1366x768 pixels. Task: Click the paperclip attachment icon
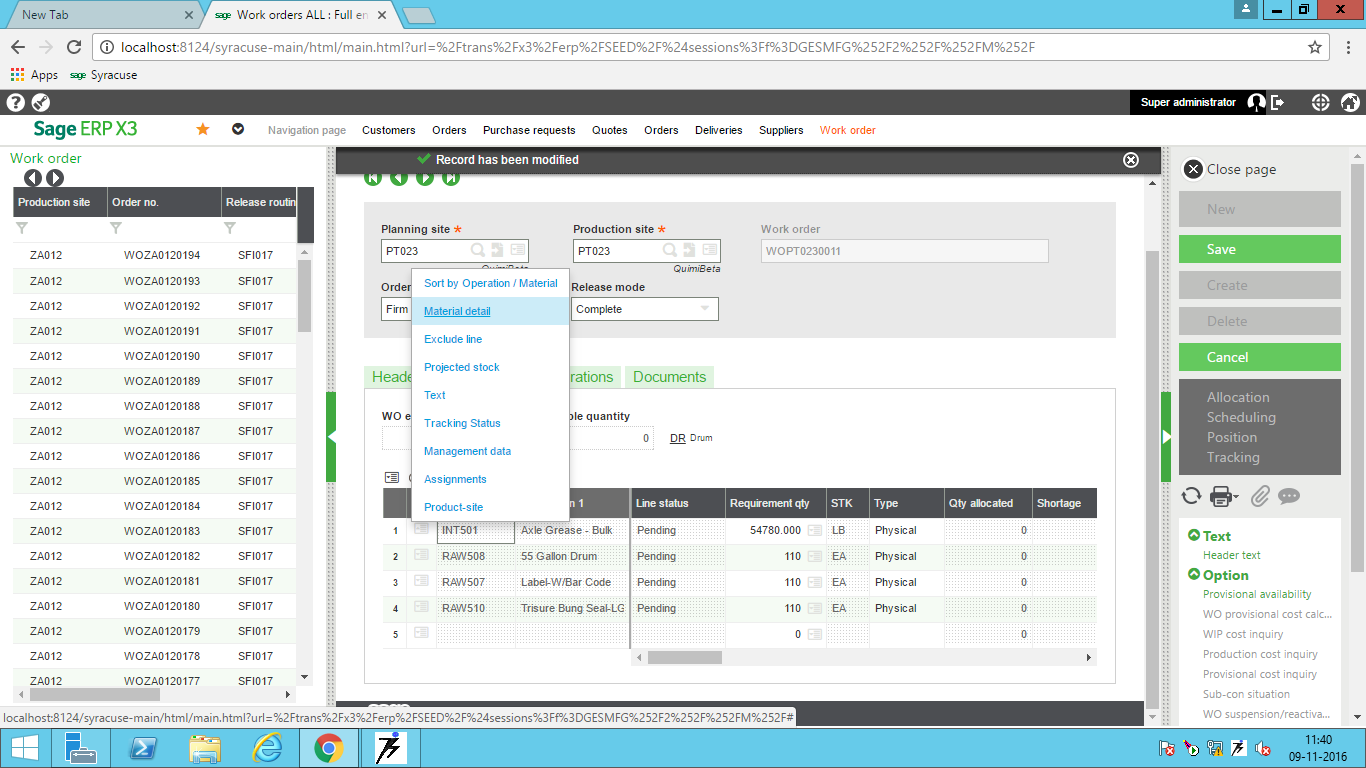click(x=1260, y=496)
